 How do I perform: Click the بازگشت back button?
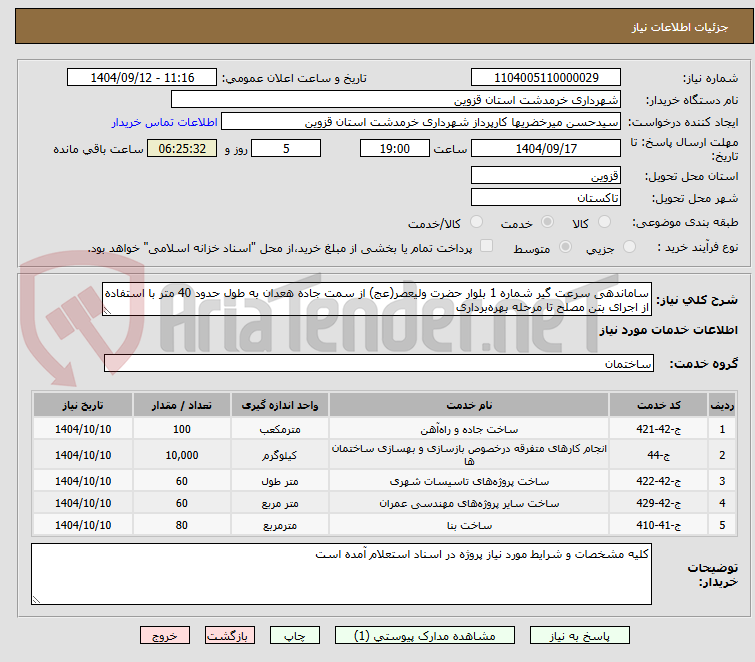pos(230,636)
